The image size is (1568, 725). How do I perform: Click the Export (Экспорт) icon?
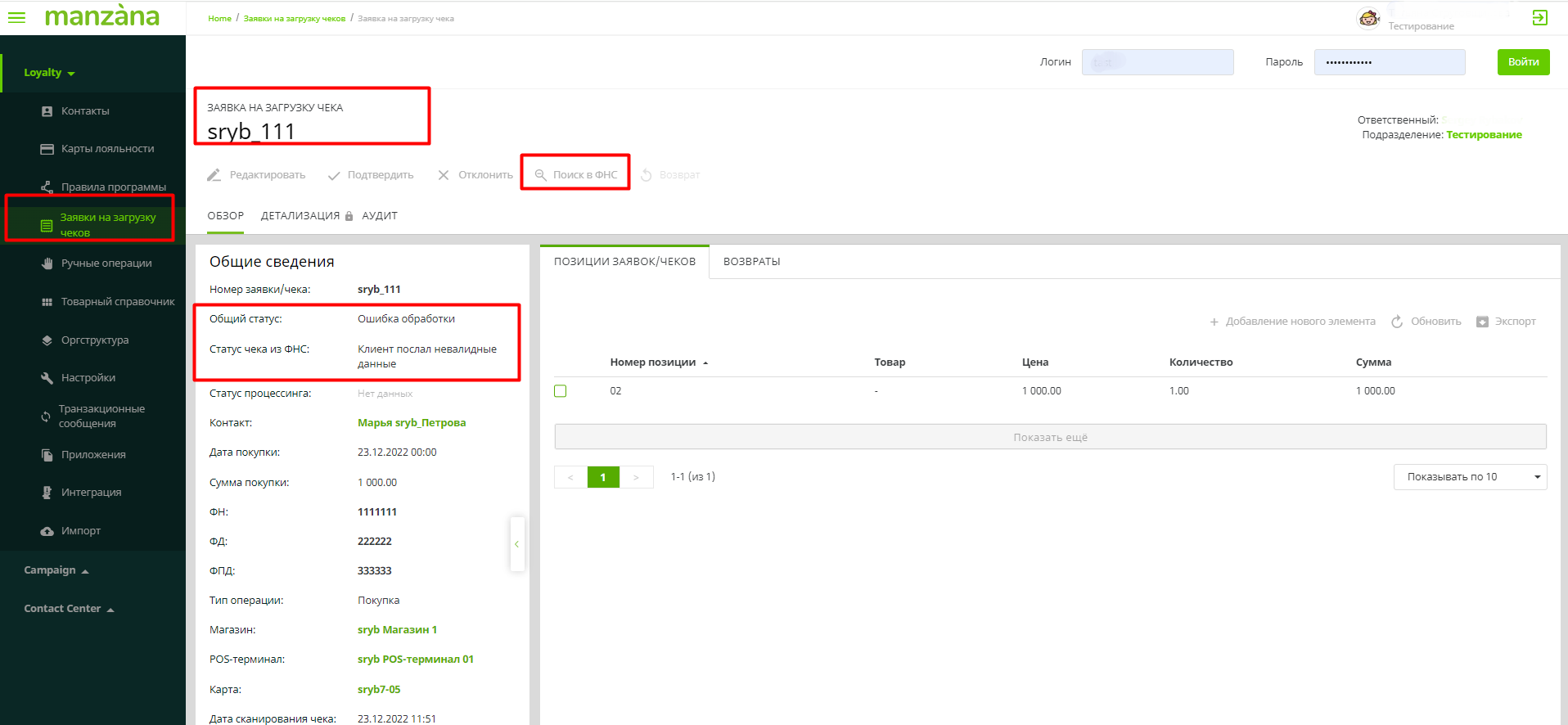(x=1482, y=322)
